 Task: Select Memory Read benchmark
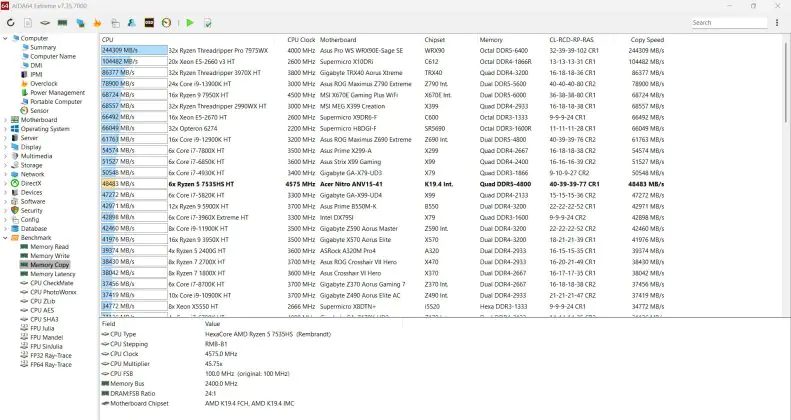tap(49, 247)
